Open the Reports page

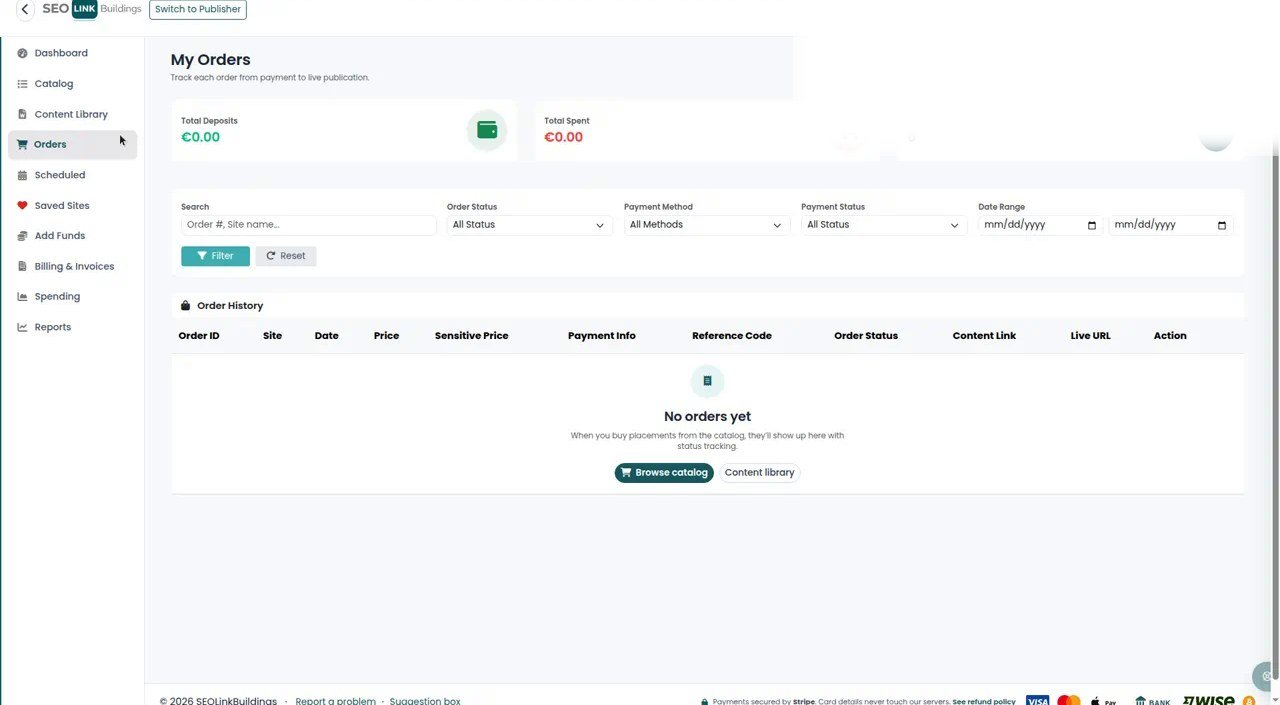(53, 327)
